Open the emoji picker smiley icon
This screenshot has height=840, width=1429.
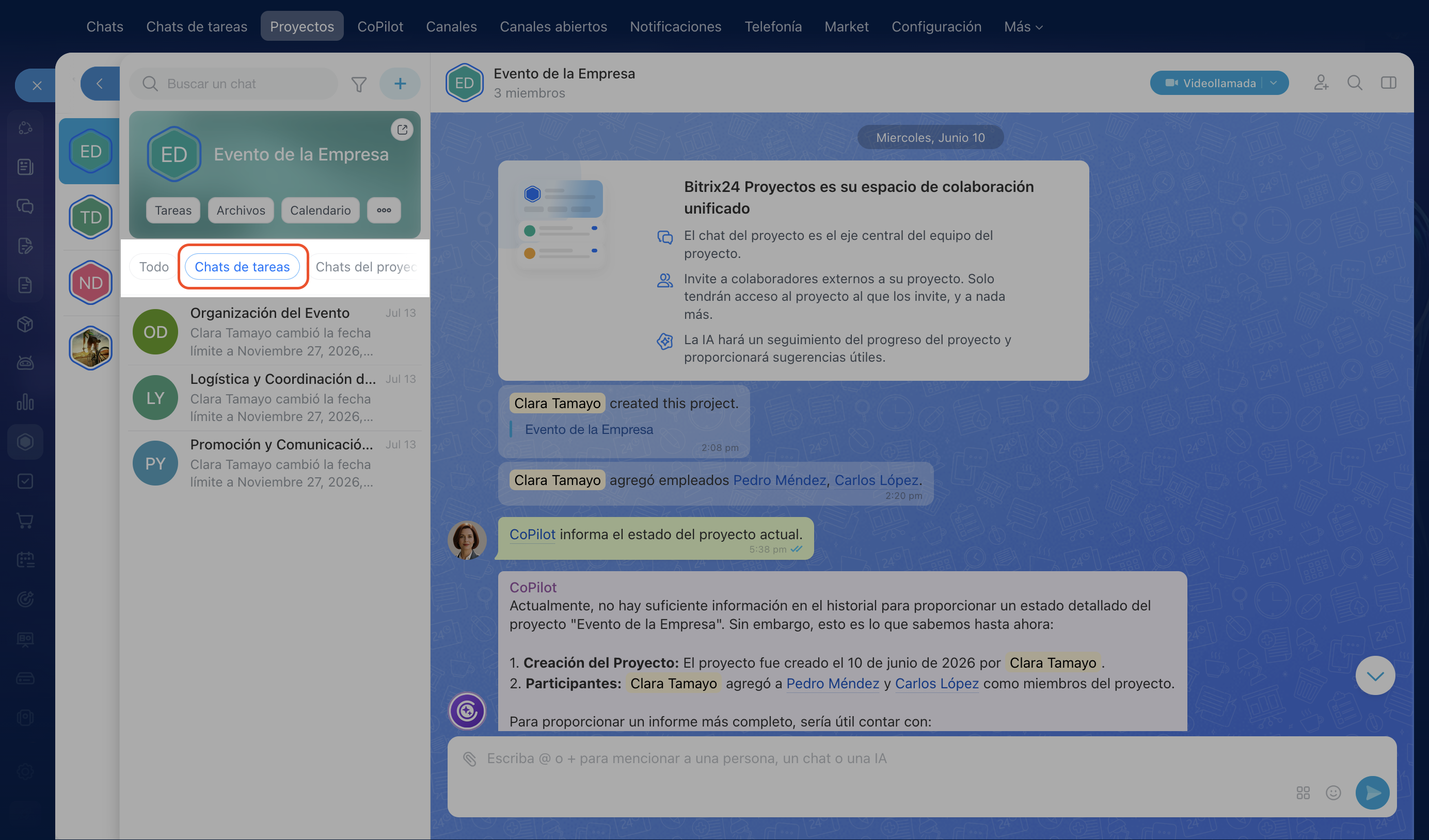pos(1333,793)
